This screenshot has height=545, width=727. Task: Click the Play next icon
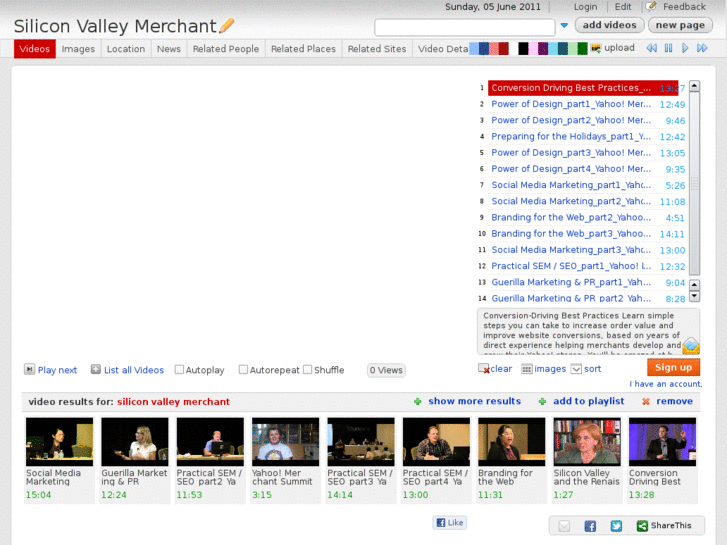pyautogui.click(x=29, y=369)
